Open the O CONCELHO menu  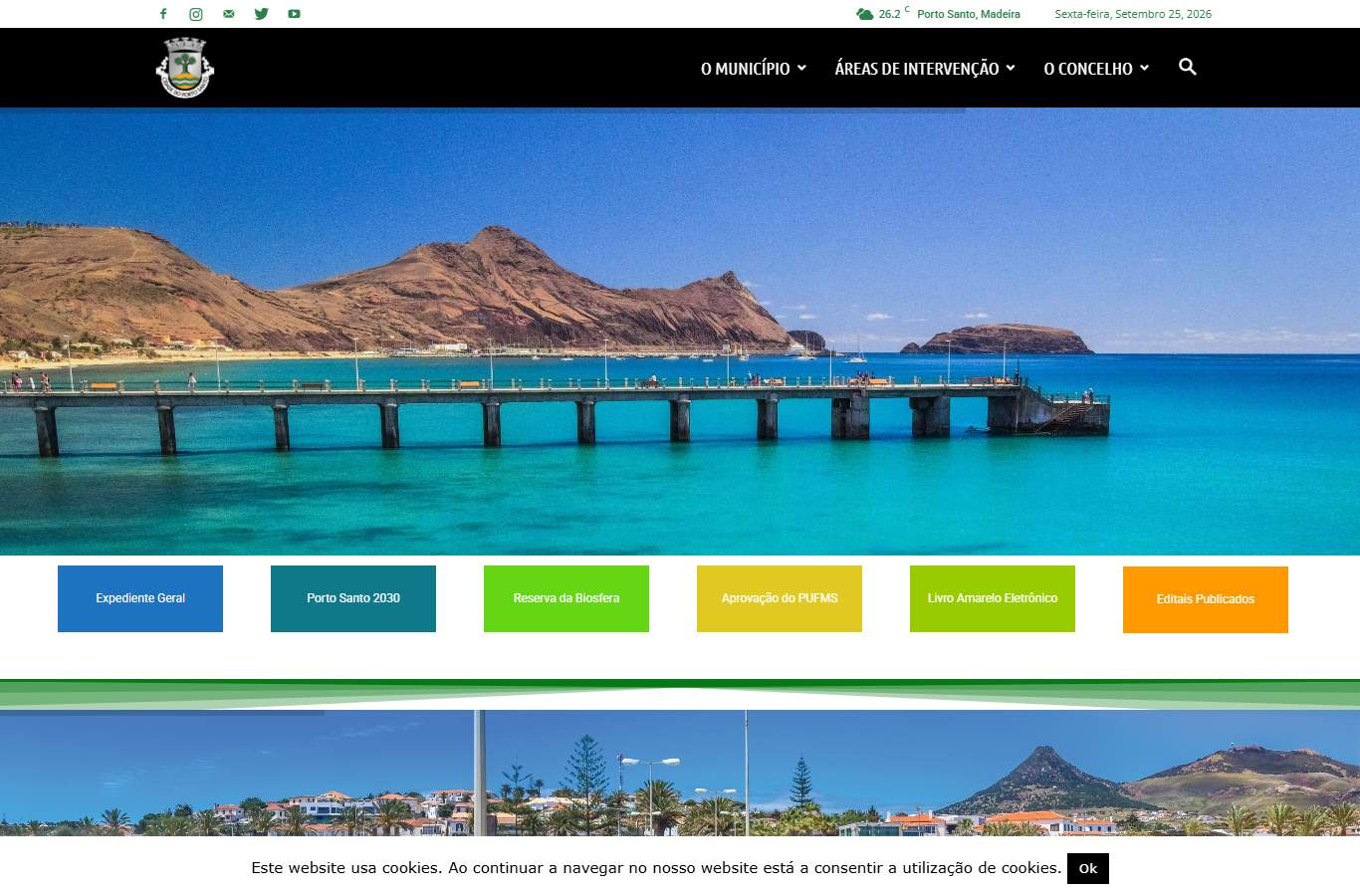pos(1088,69)
